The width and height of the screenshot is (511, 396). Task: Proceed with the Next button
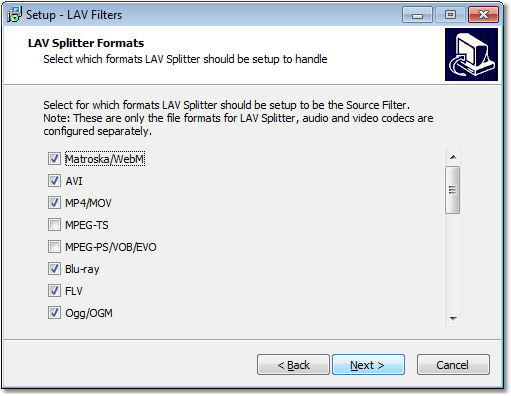click(x=368, y=365)
